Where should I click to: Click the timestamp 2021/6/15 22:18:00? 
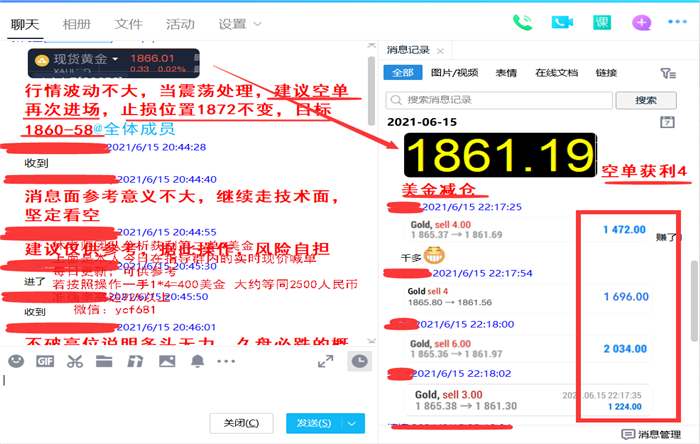[465, 324]
